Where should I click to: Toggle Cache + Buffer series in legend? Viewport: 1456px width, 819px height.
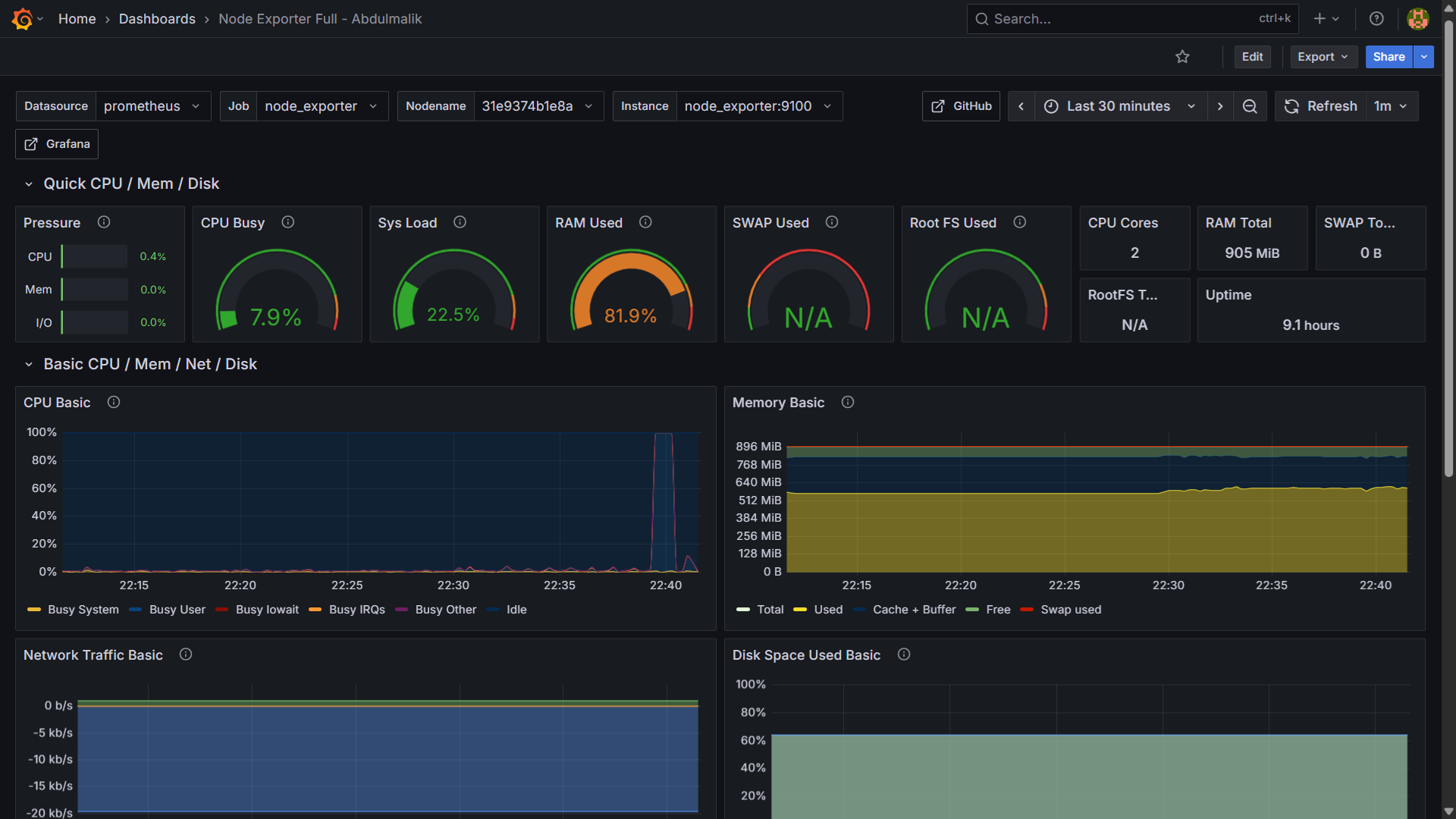pyautogui.click(x=914, y=610)
